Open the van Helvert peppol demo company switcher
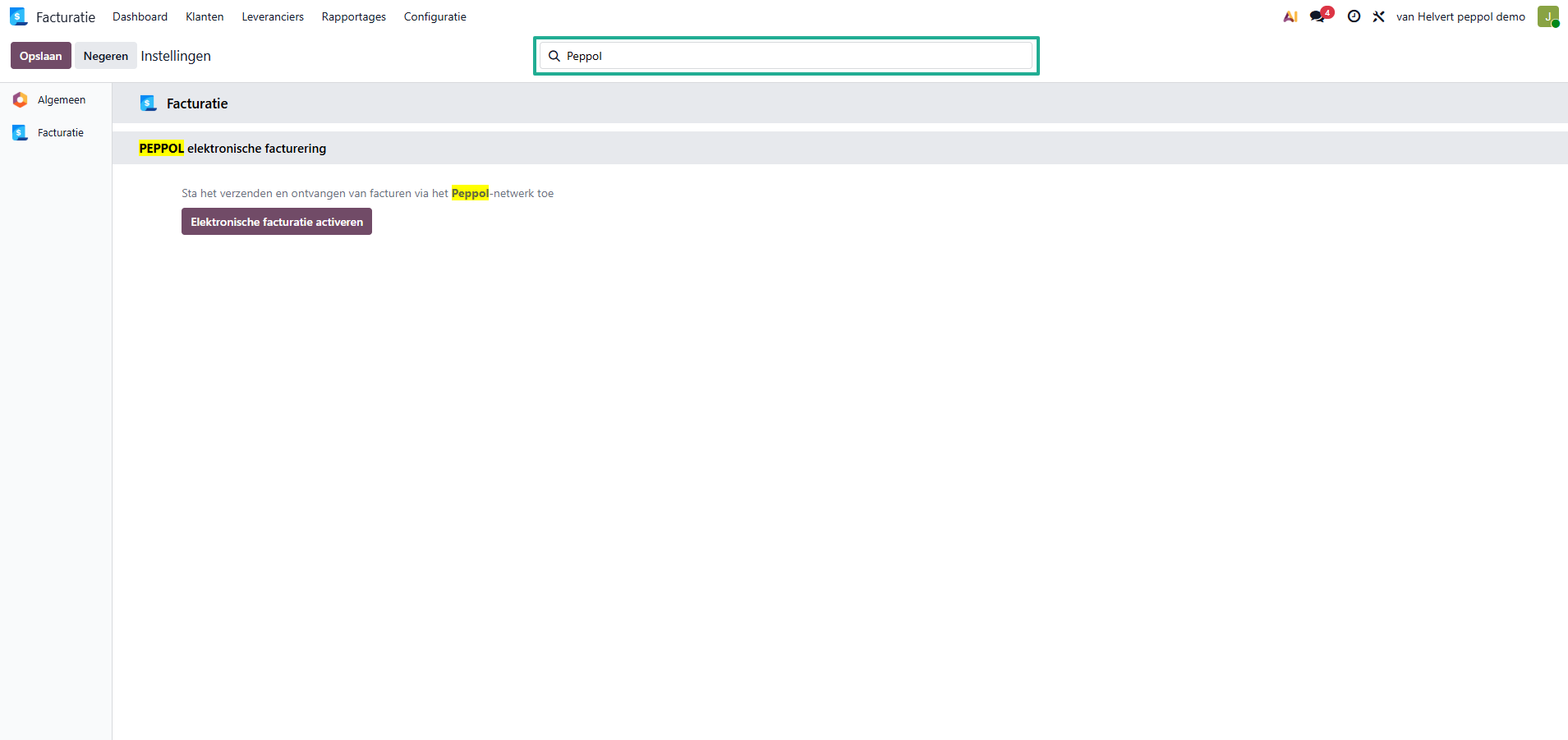 click(x=1460, y=16)
